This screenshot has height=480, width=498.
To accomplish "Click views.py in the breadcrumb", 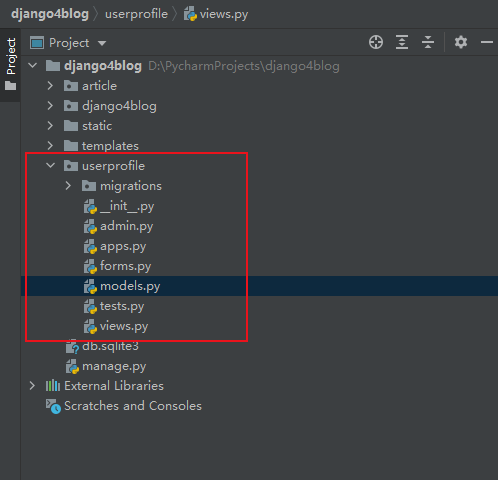I will tap(224, 14).
